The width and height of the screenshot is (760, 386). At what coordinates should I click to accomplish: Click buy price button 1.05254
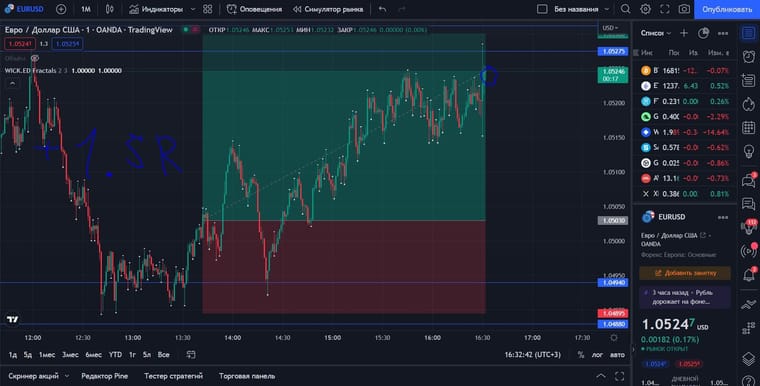click(67, 44)
